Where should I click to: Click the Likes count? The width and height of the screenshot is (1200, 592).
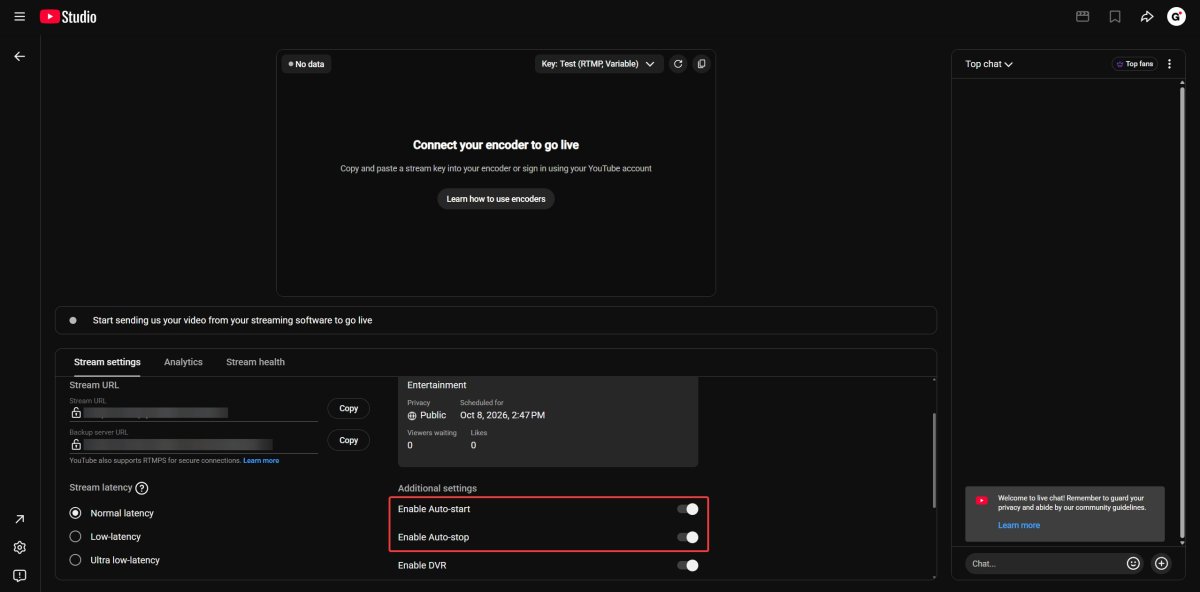coord(473,445)
